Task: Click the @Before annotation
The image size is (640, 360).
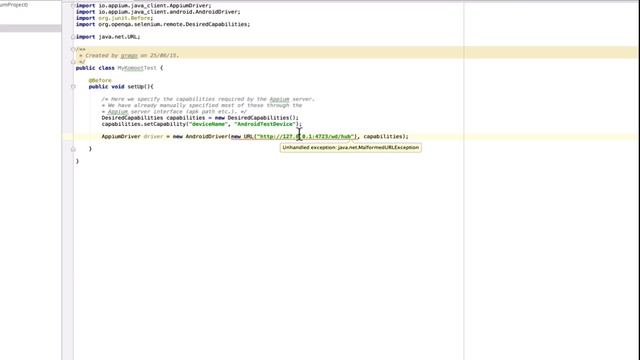Action: [100, 80]
